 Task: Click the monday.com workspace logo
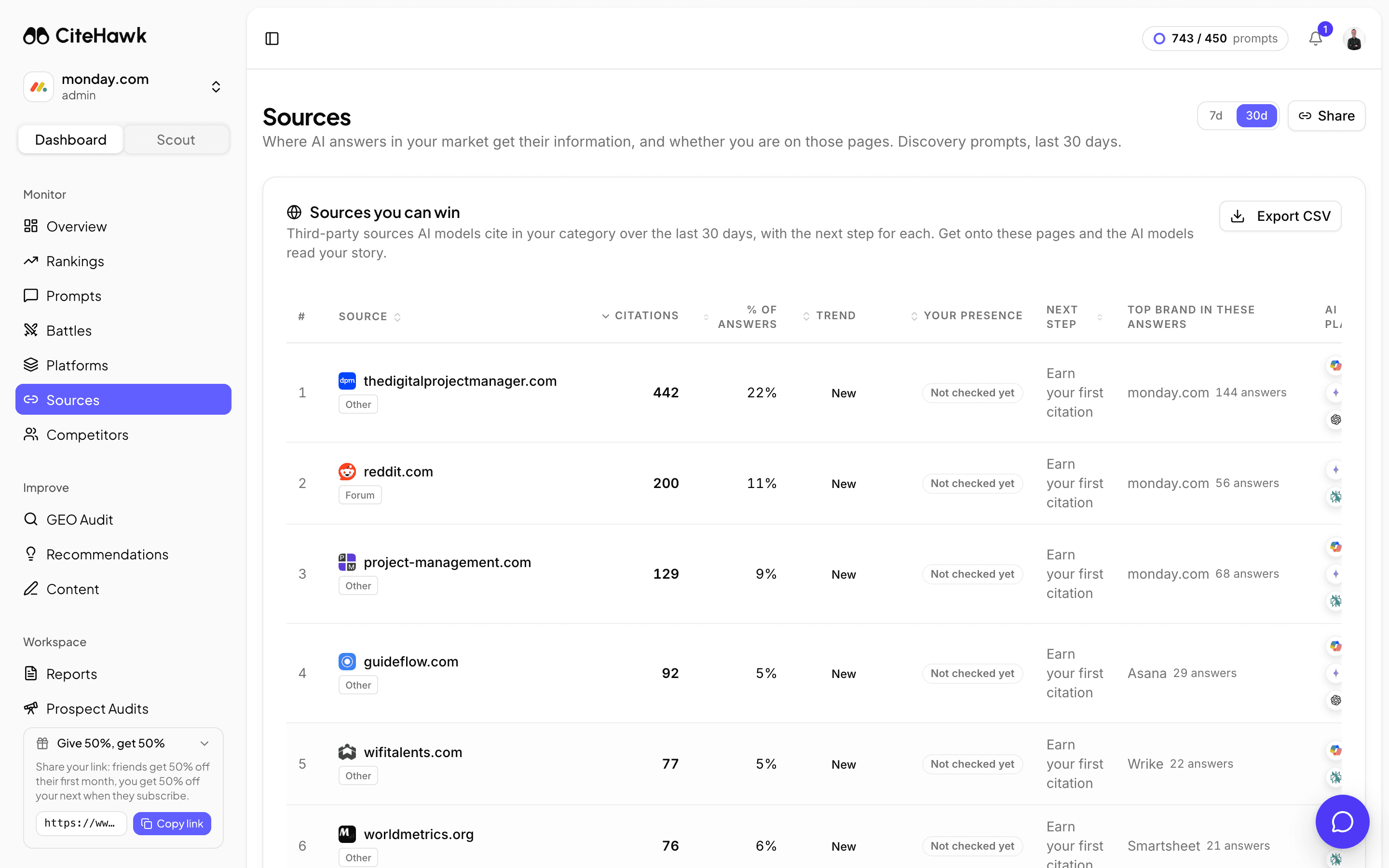(x=39, y=87)
